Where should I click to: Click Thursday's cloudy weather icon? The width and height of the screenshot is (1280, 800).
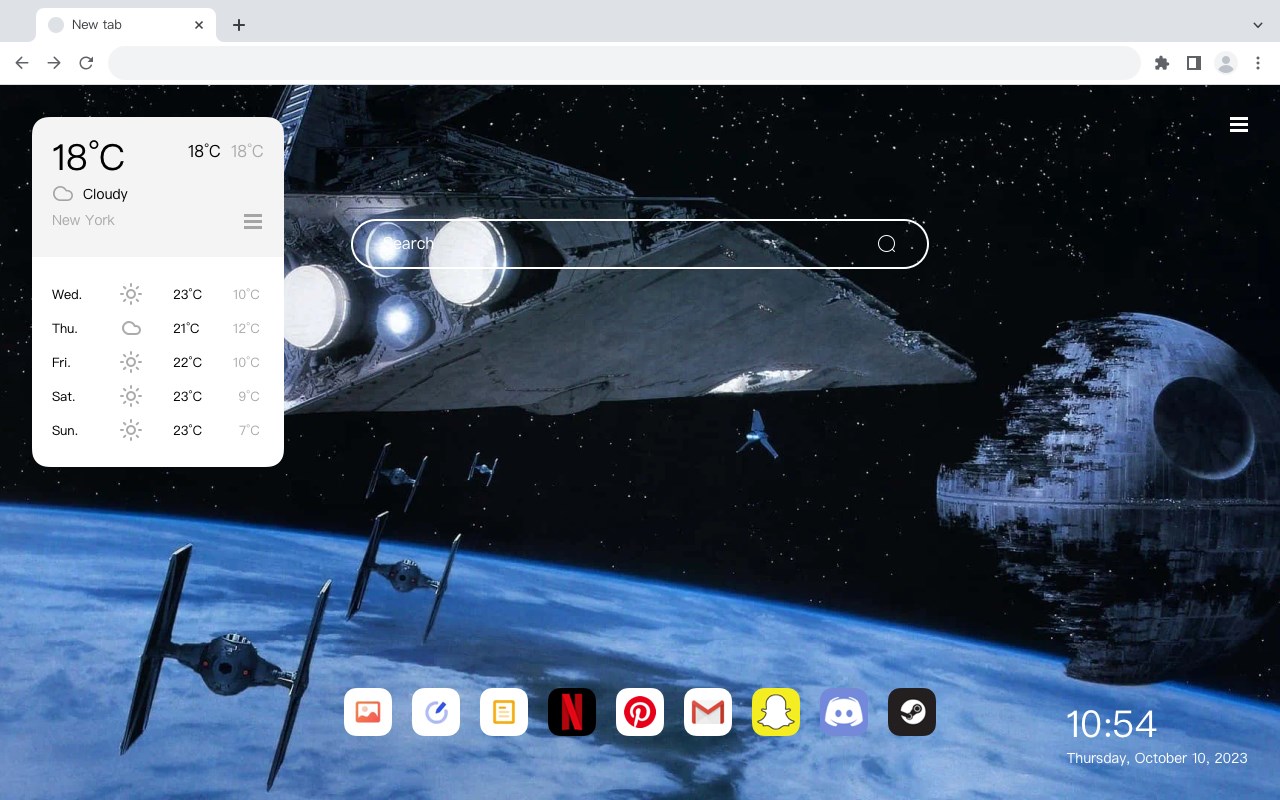tap(131, 328)
